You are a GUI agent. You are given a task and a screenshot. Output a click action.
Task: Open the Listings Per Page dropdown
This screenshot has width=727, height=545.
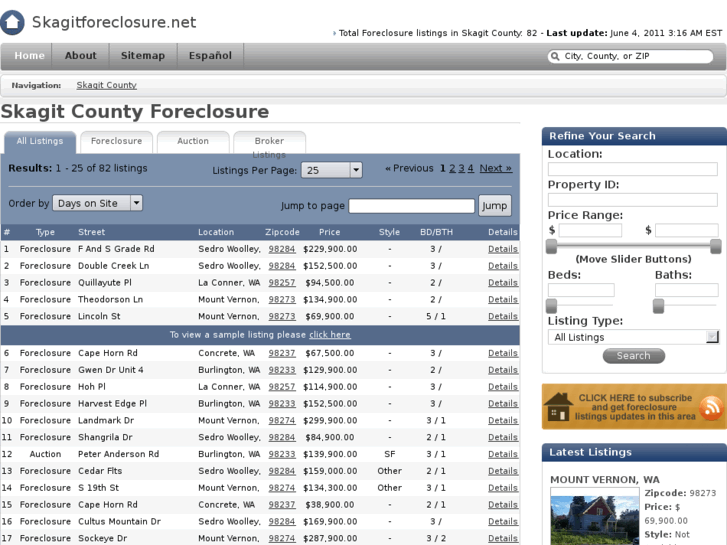pos(332,170)
